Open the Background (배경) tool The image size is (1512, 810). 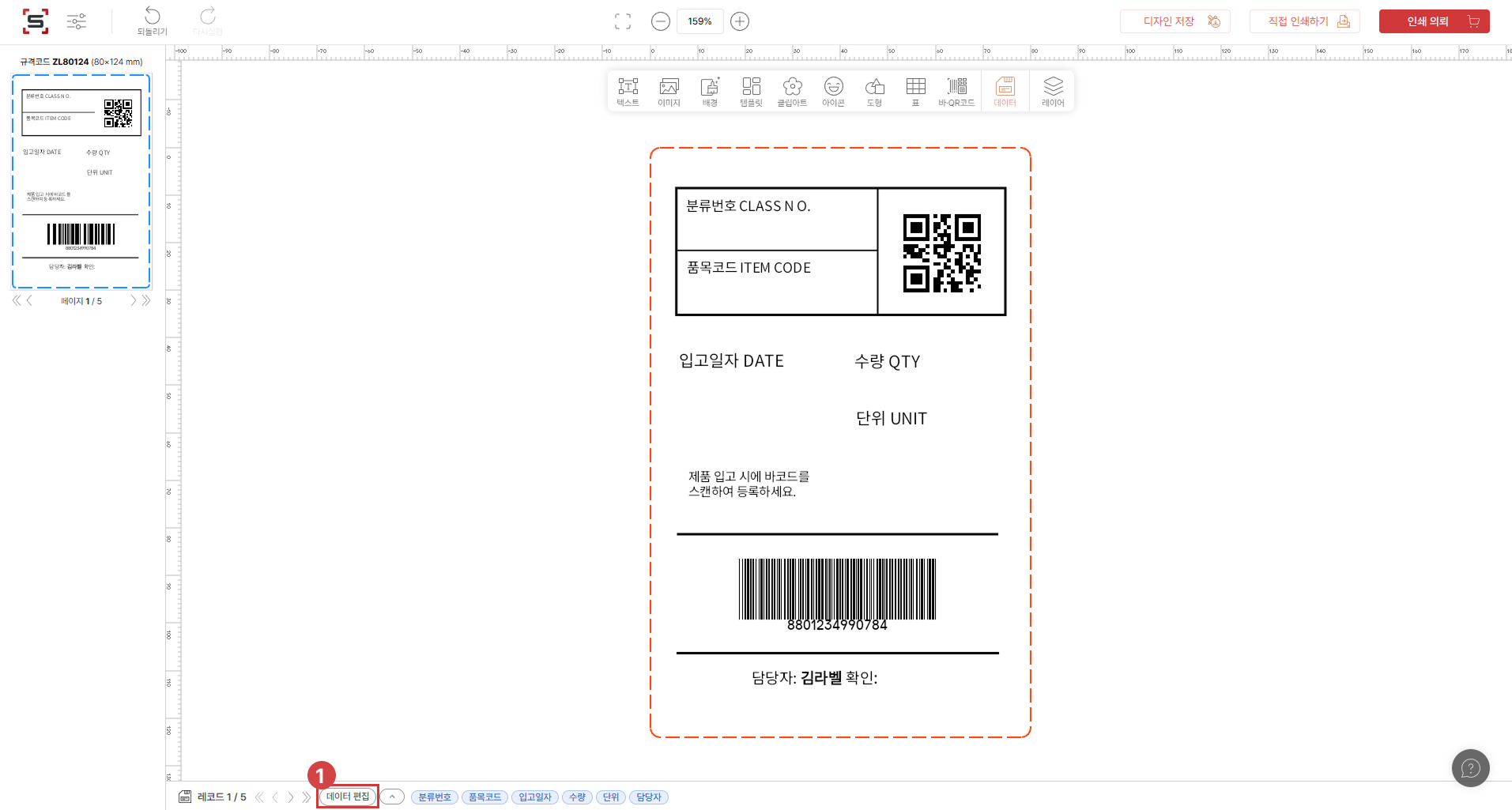pos(710,92)
